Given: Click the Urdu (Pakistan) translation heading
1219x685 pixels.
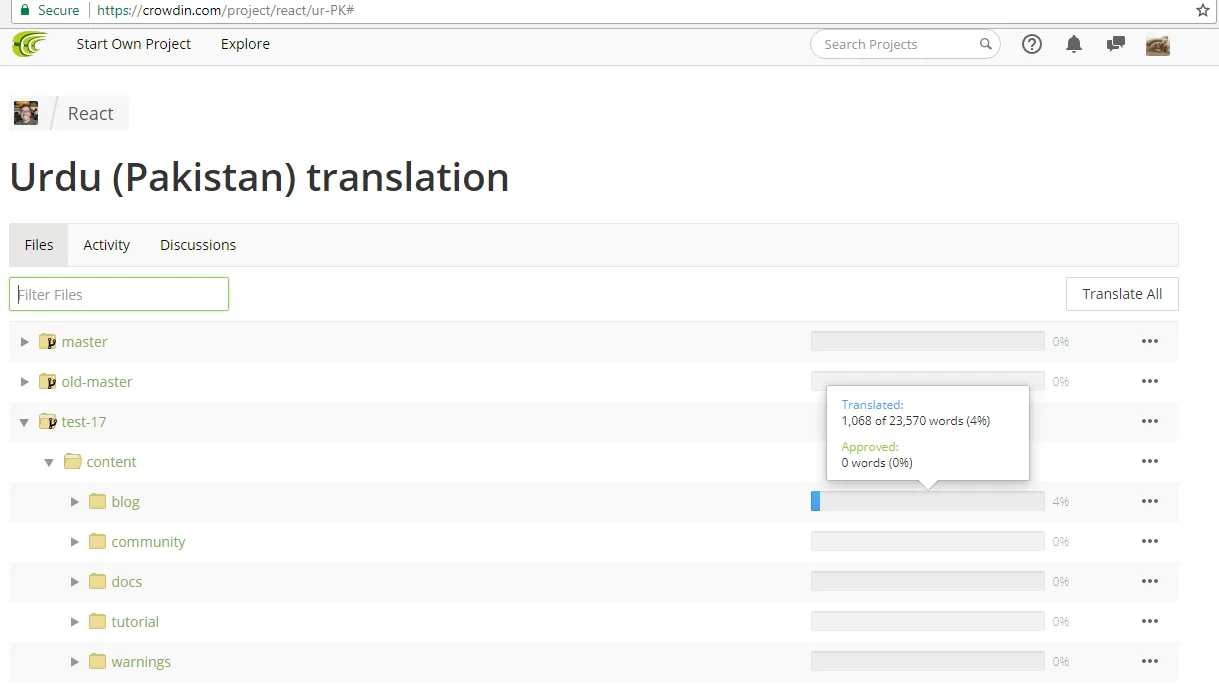Looking at the screenshot, I should pyautogui.click(x=259, y=177).
